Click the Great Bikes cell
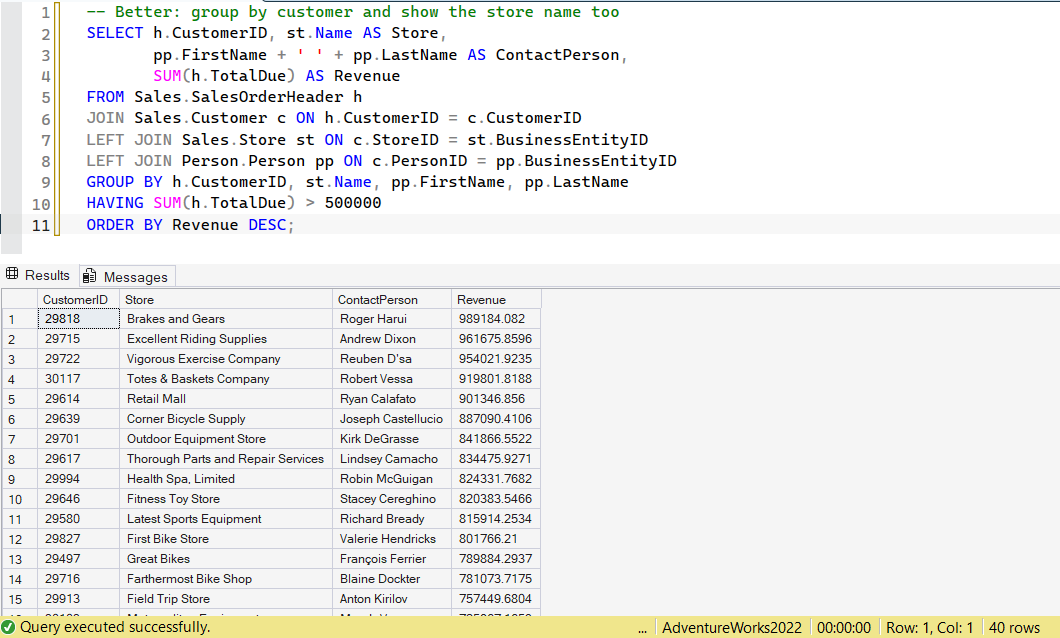 pos(226,559)
